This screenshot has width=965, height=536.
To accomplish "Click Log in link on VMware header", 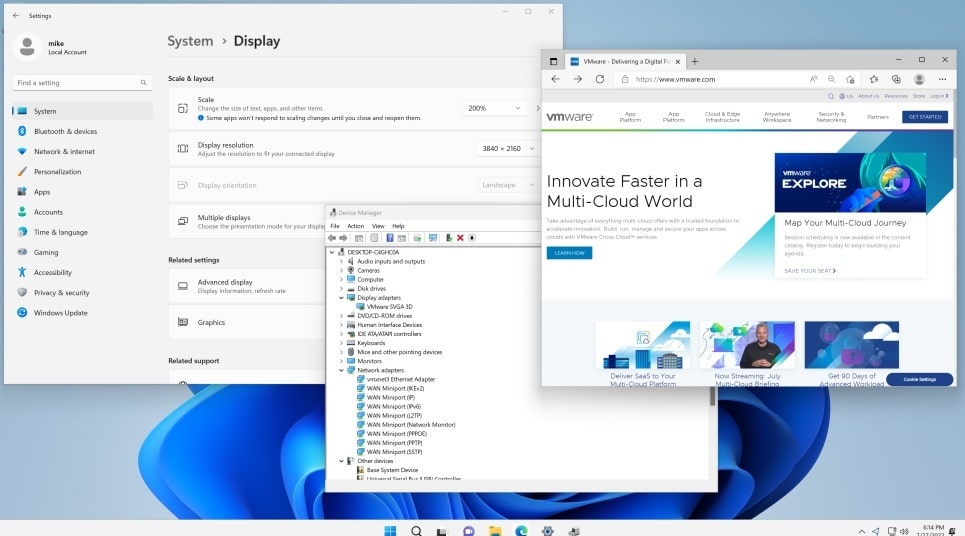I will pyautogui.click(x=939, y=96).
